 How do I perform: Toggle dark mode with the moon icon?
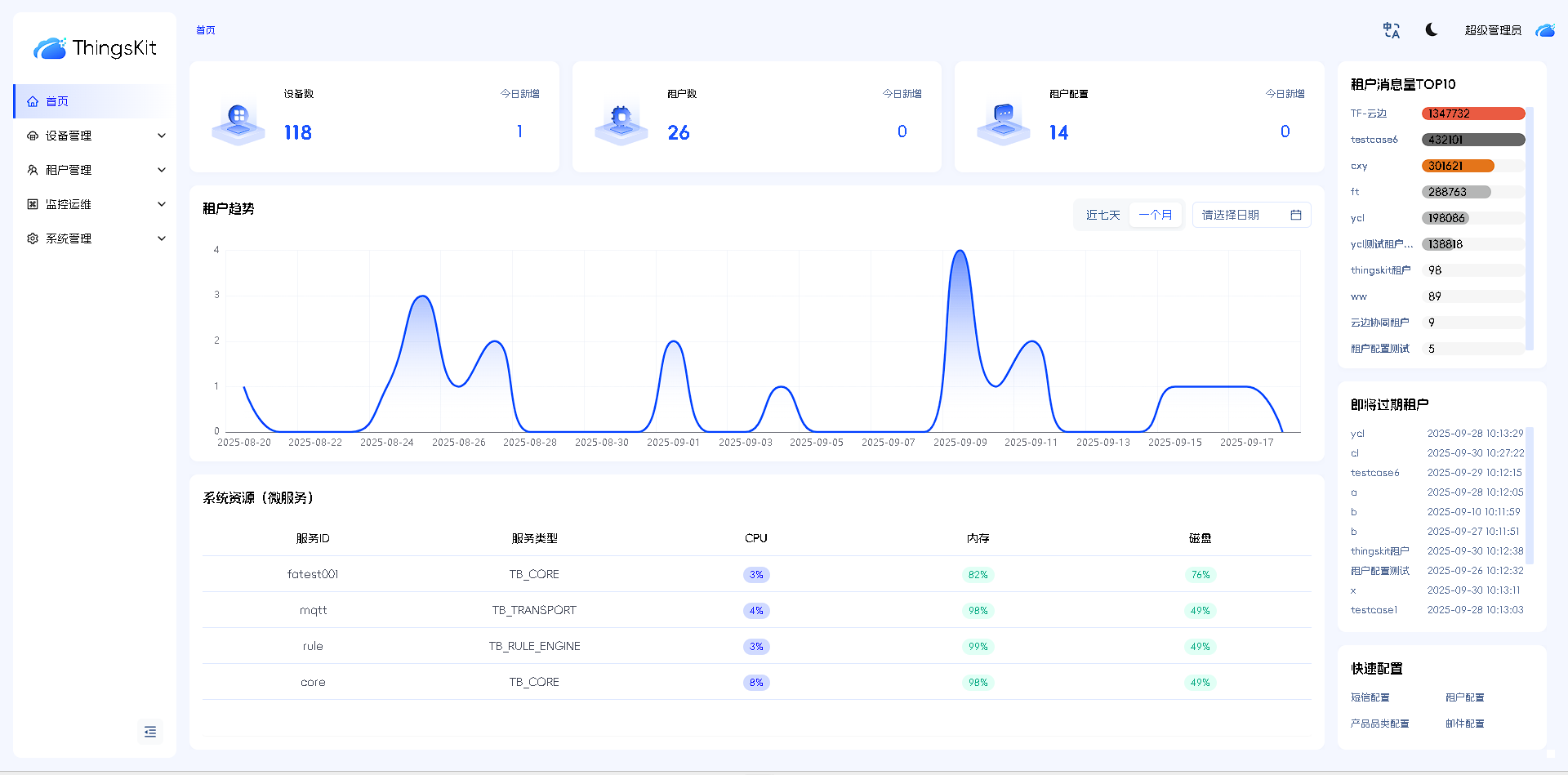click(1432, 30)
